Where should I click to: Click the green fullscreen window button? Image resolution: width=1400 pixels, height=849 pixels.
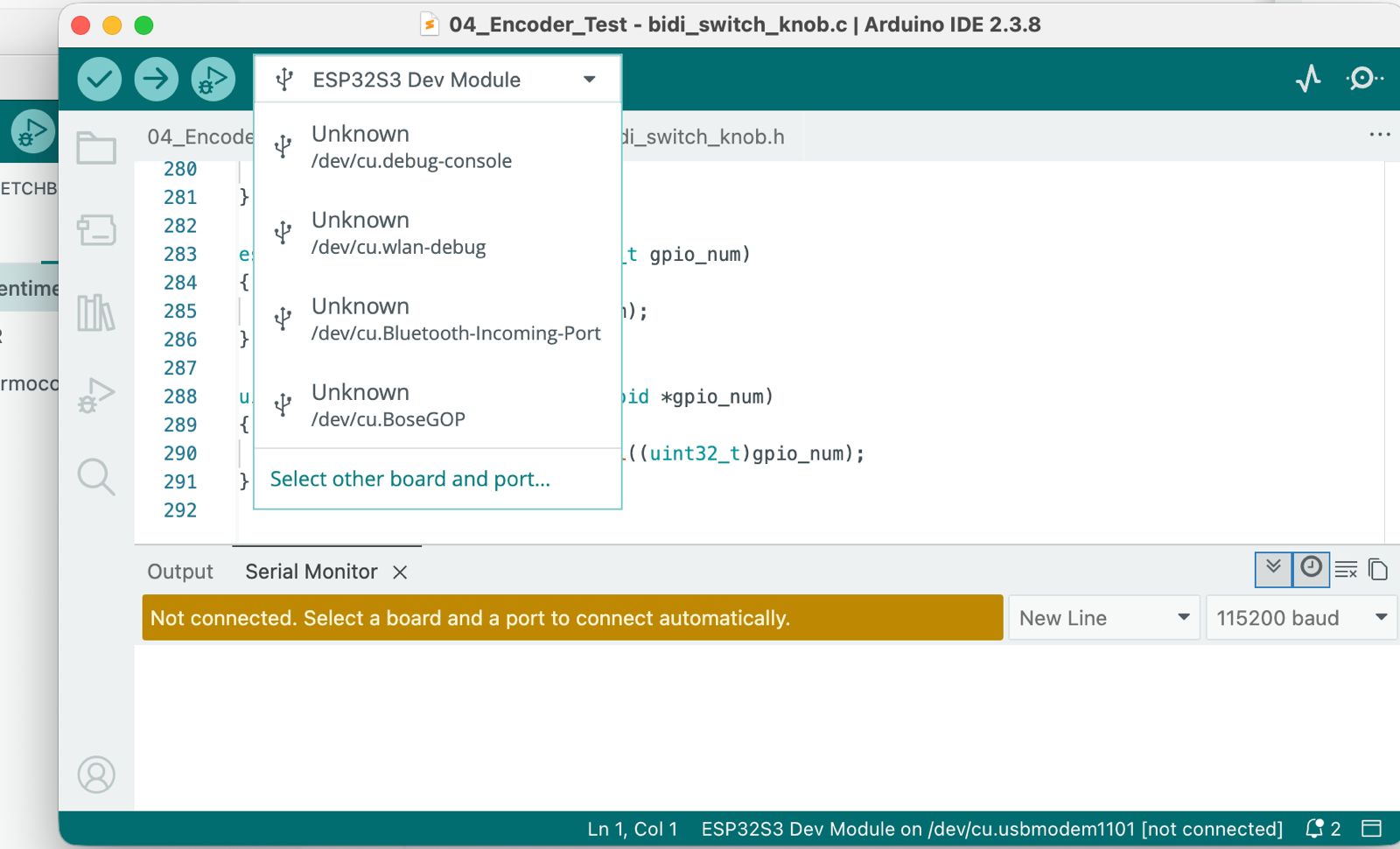pos(144,25)
